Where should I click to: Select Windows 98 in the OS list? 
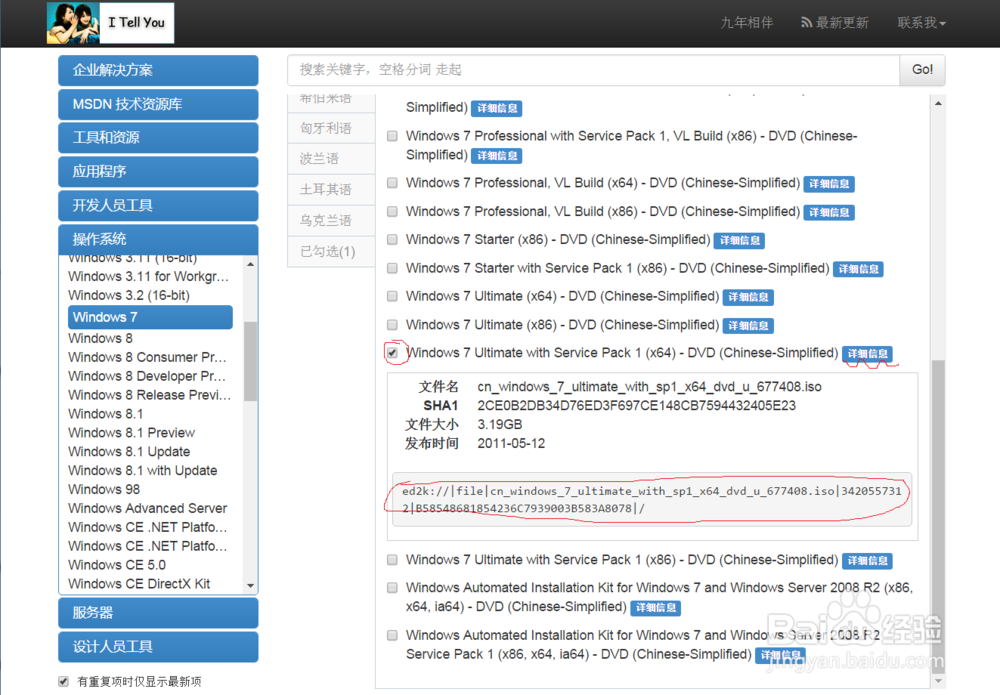click(x=104, y=489)
